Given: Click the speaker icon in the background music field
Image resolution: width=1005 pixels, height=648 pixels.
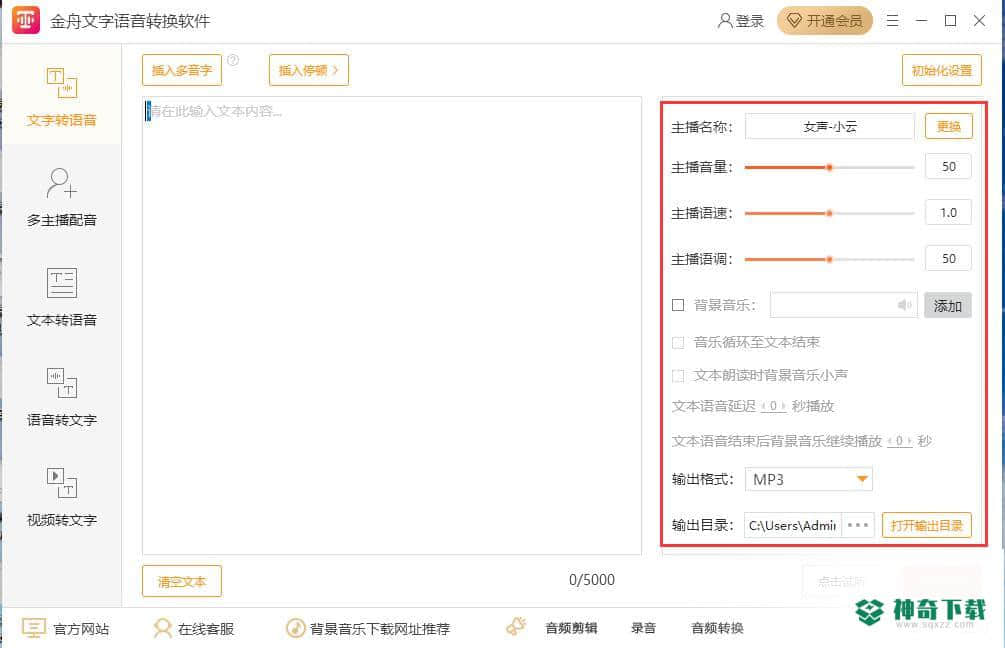Looking at the screenshot, I should point(904,305).
